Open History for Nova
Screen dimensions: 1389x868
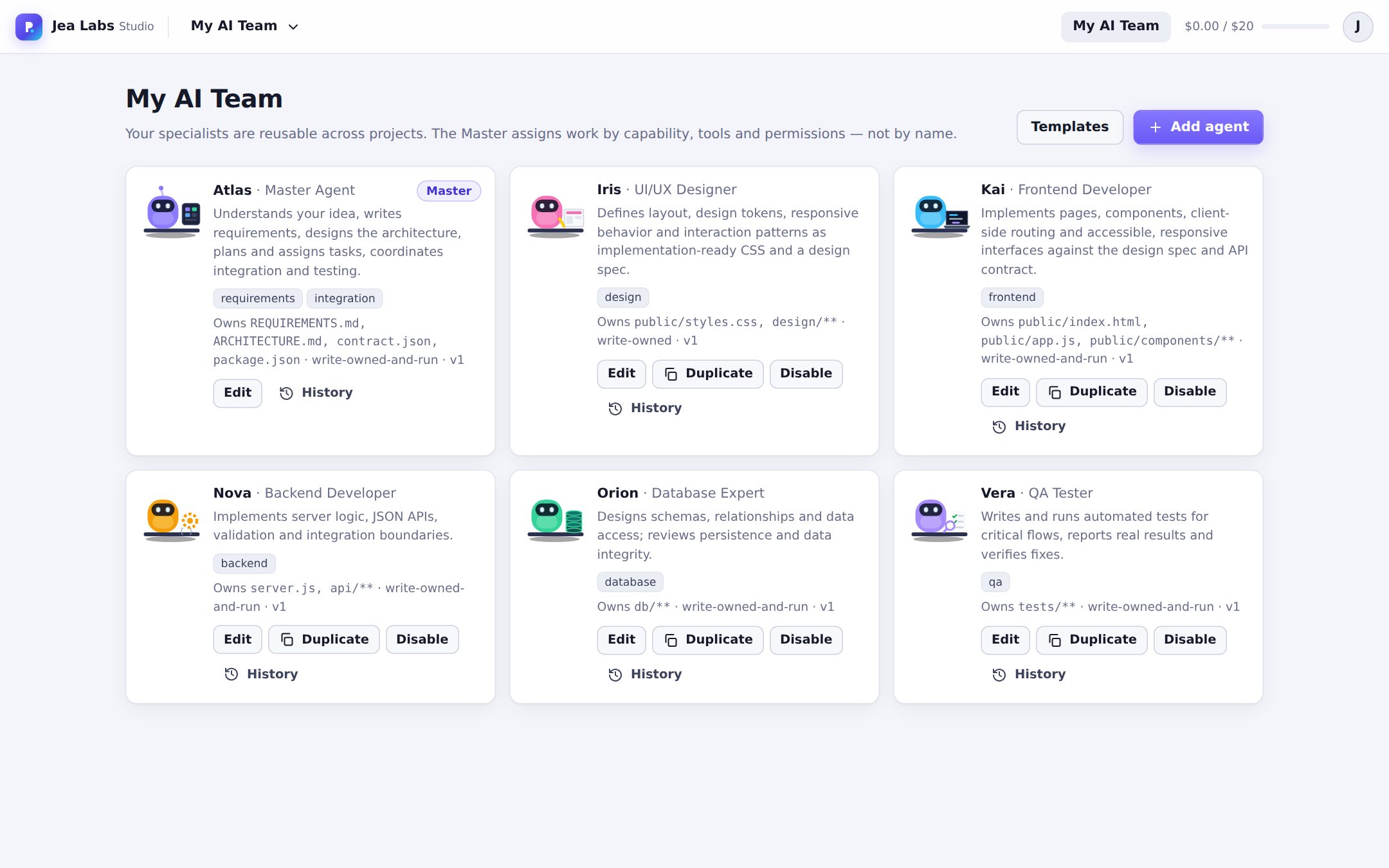point(261,674)
